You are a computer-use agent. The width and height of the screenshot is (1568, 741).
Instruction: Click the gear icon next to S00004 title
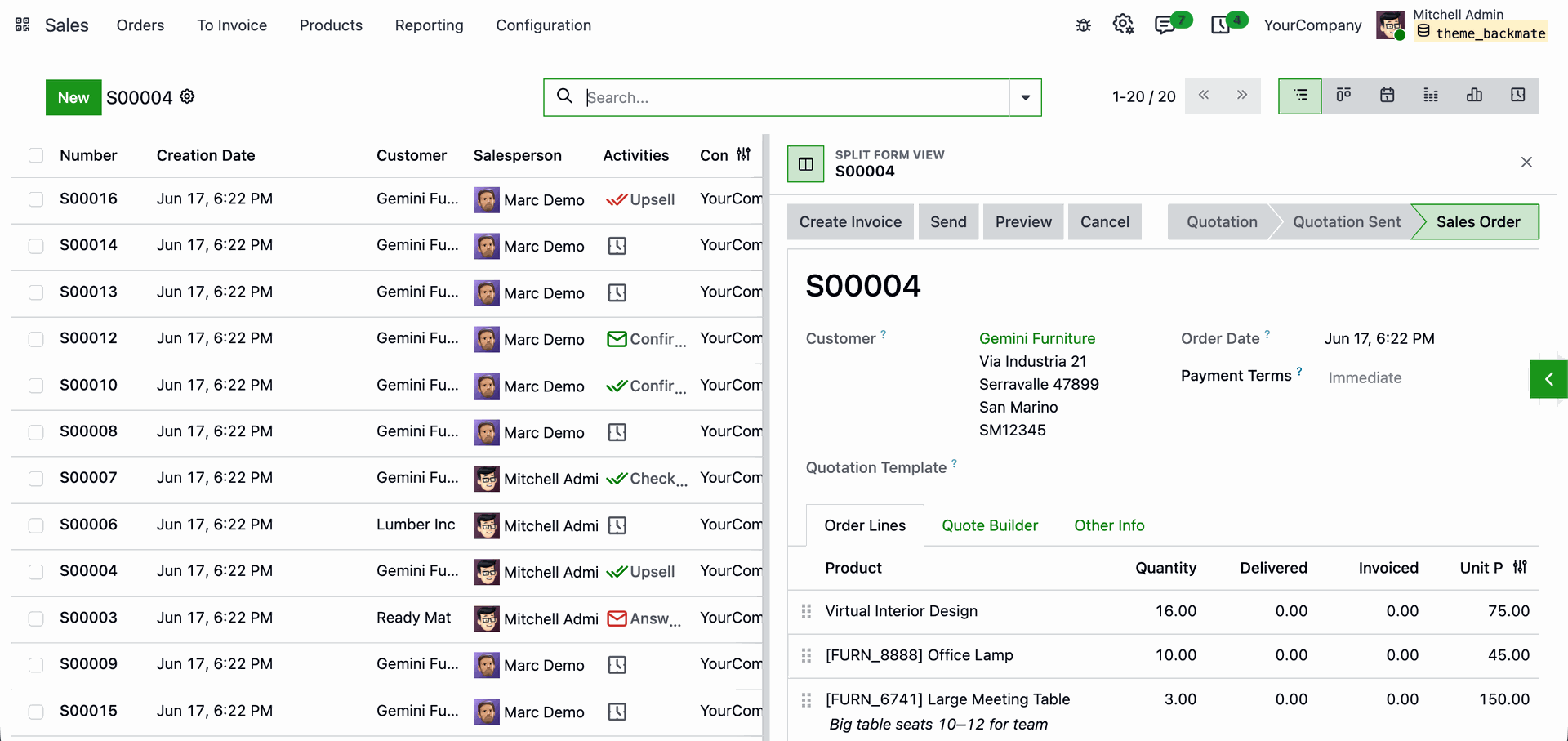[x=187, y=96]
